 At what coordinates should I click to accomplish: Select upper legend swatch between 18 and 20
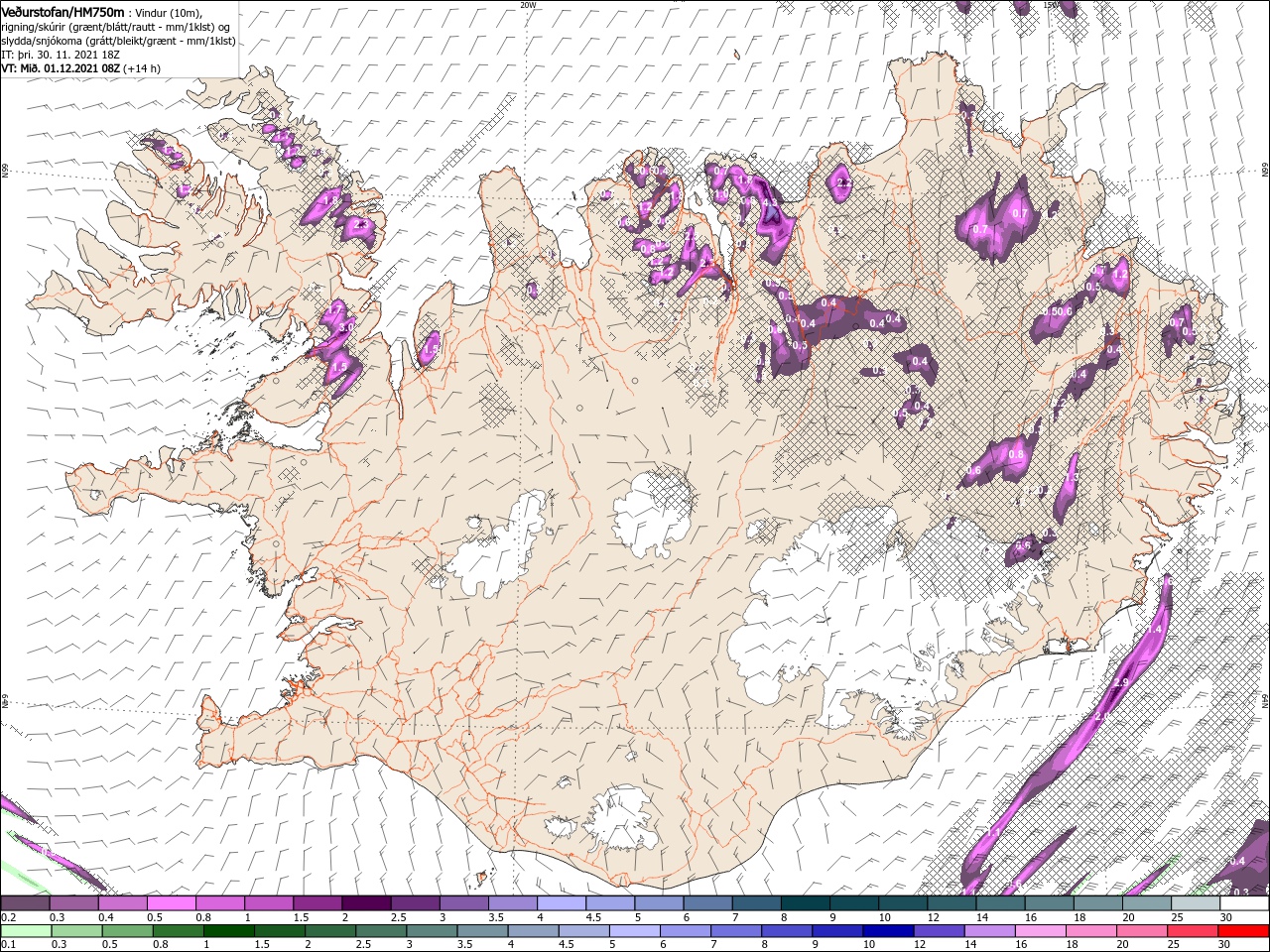pos(1097,903)
